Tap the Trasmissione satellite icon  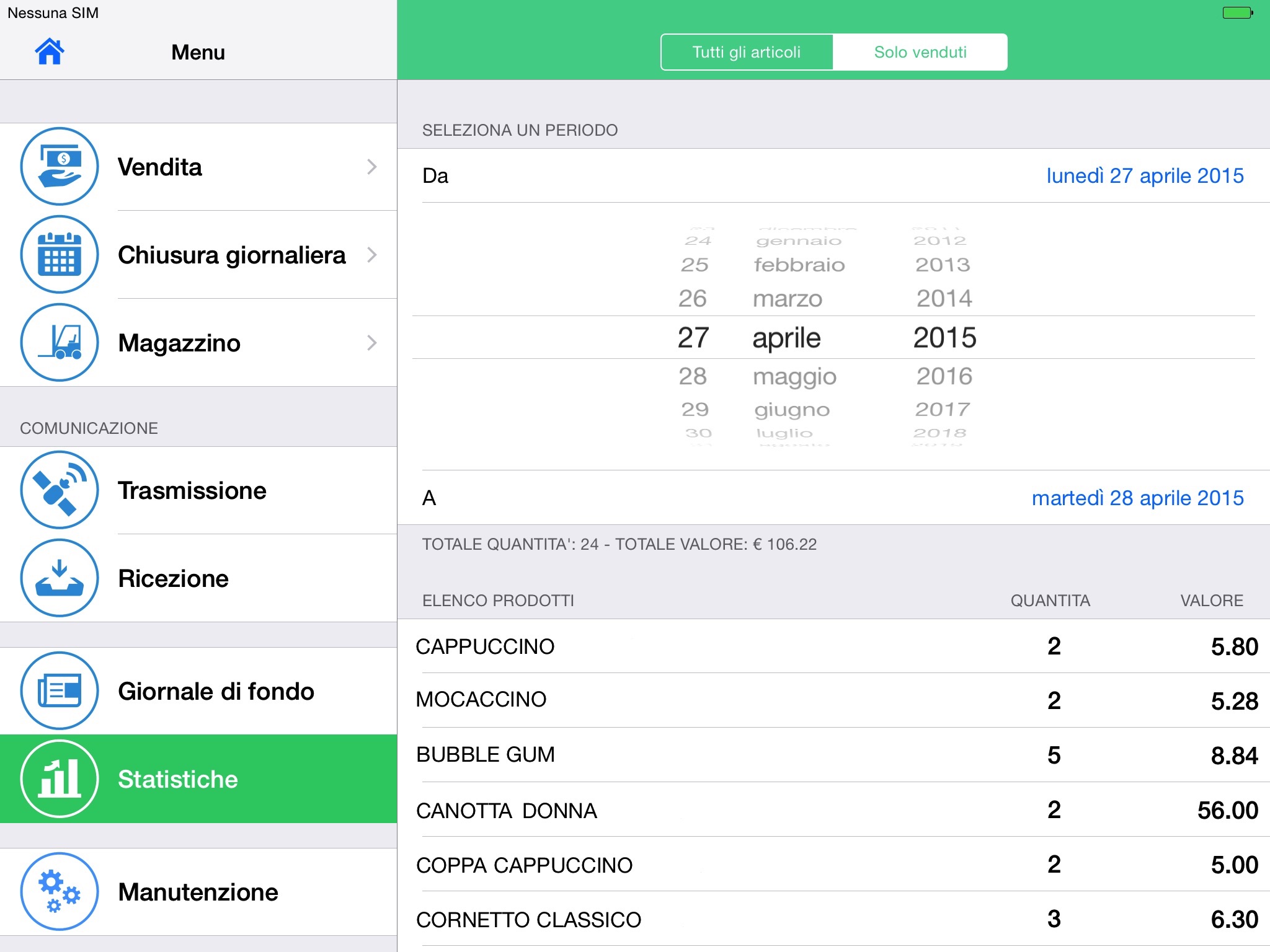point(60,490)
